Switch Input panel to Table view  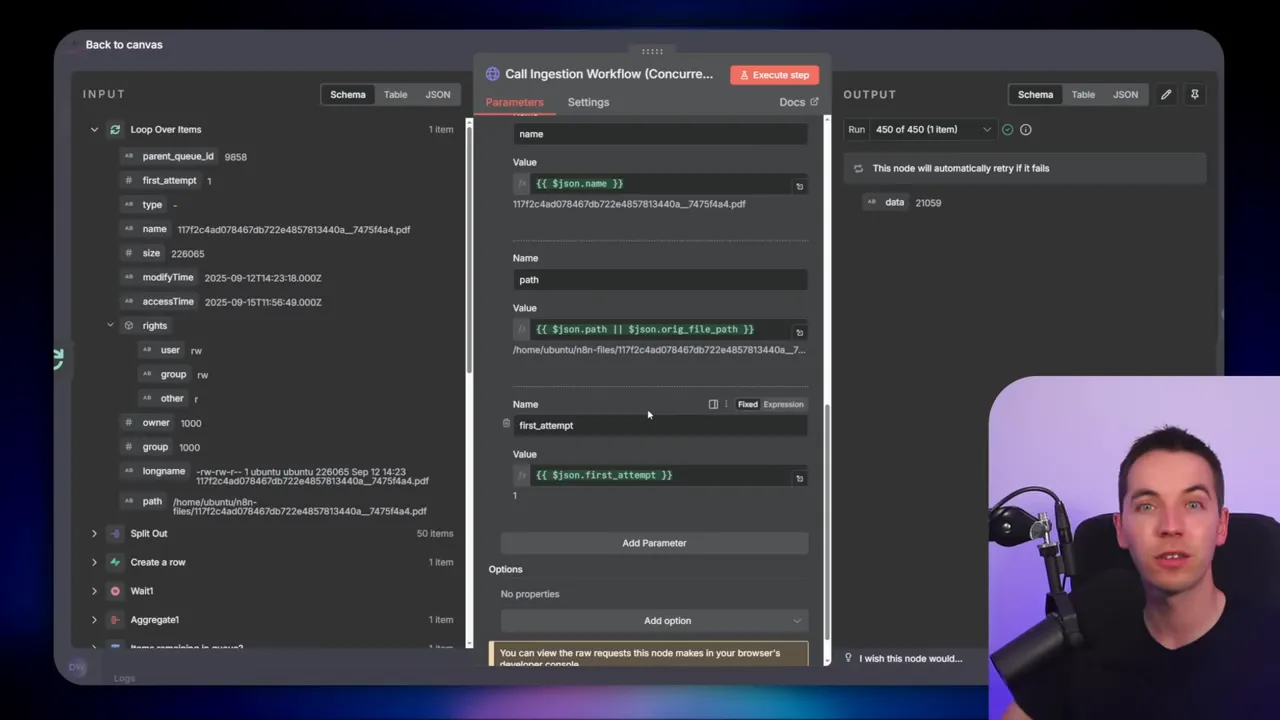[395, 94]
